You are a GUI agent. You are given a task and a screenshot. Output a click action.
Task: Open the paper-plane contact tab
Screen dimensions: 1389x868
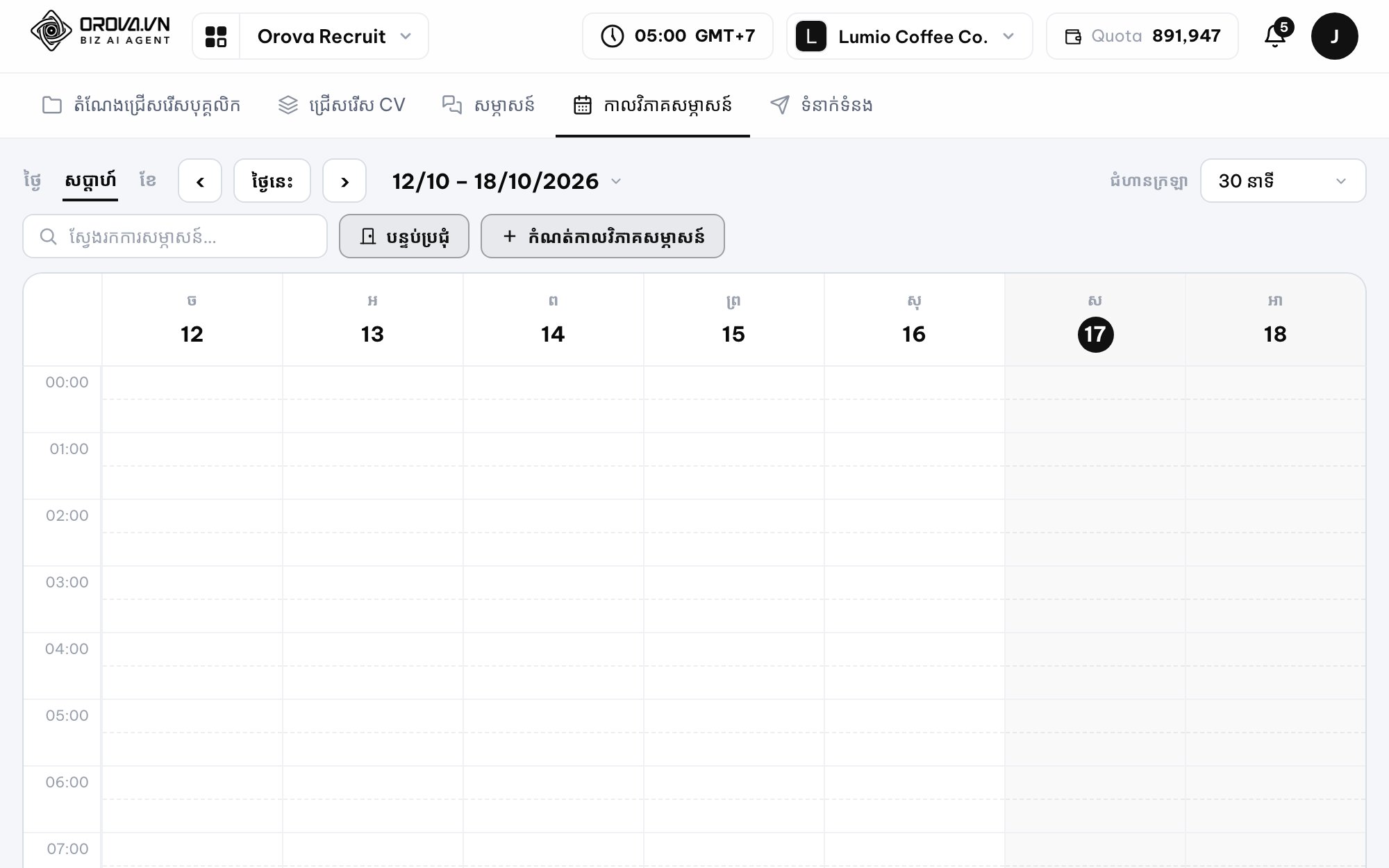tap(822, 105)
